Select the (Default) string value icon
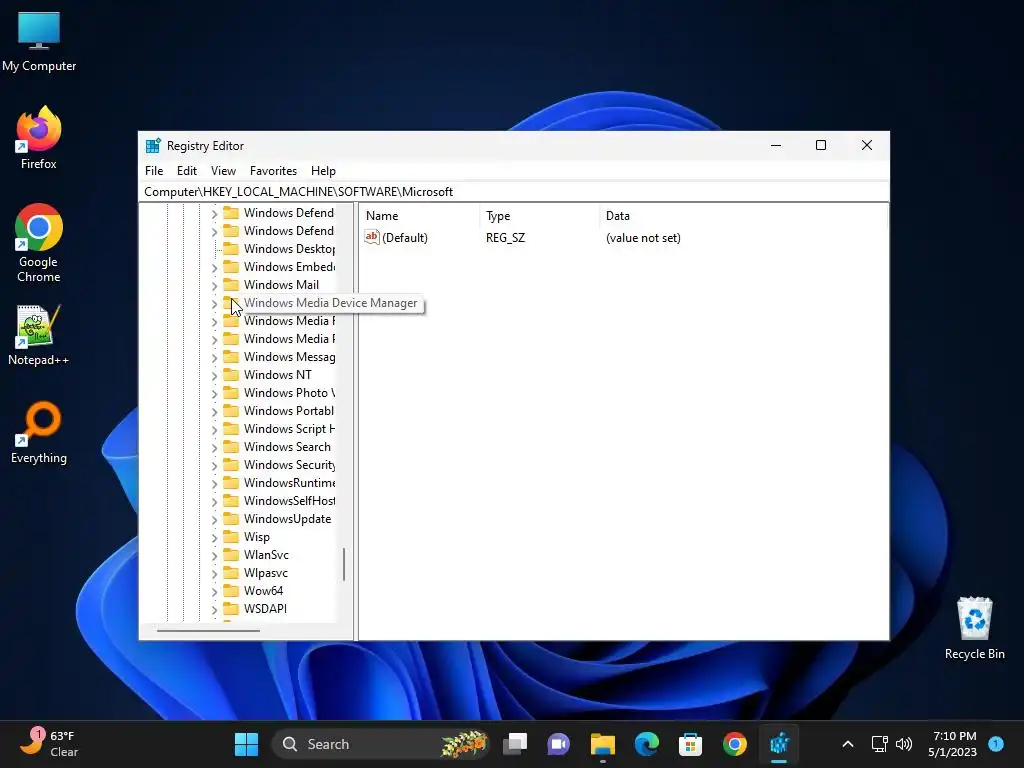The image size is (1024, 768). tap(372, 238)
